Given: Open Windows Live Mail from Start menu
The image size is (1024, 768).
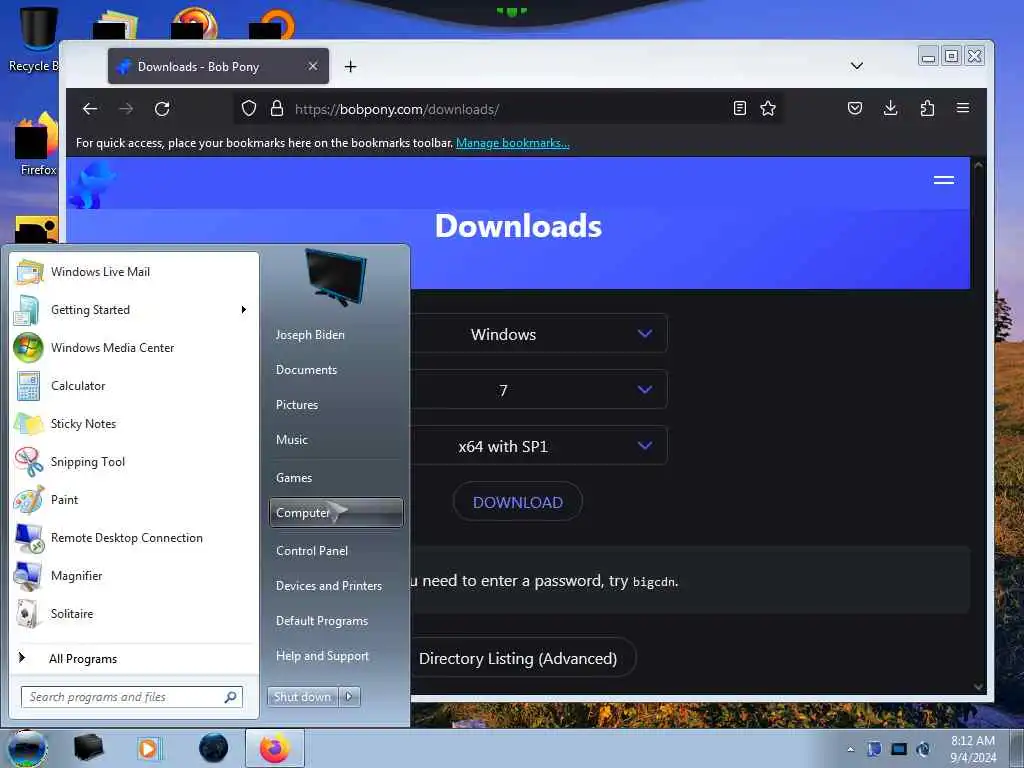Looking at the screenshot, I should click(x=135, y=272).
